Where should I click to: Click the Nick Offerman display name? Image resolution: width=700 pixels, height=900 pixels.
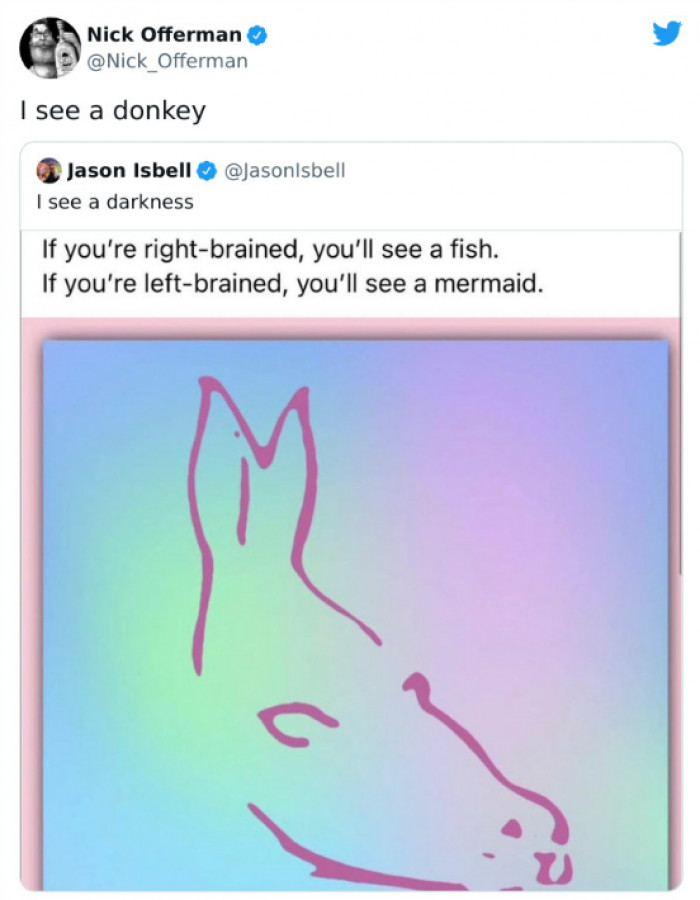pyautogui.click(x=163, y=35)
